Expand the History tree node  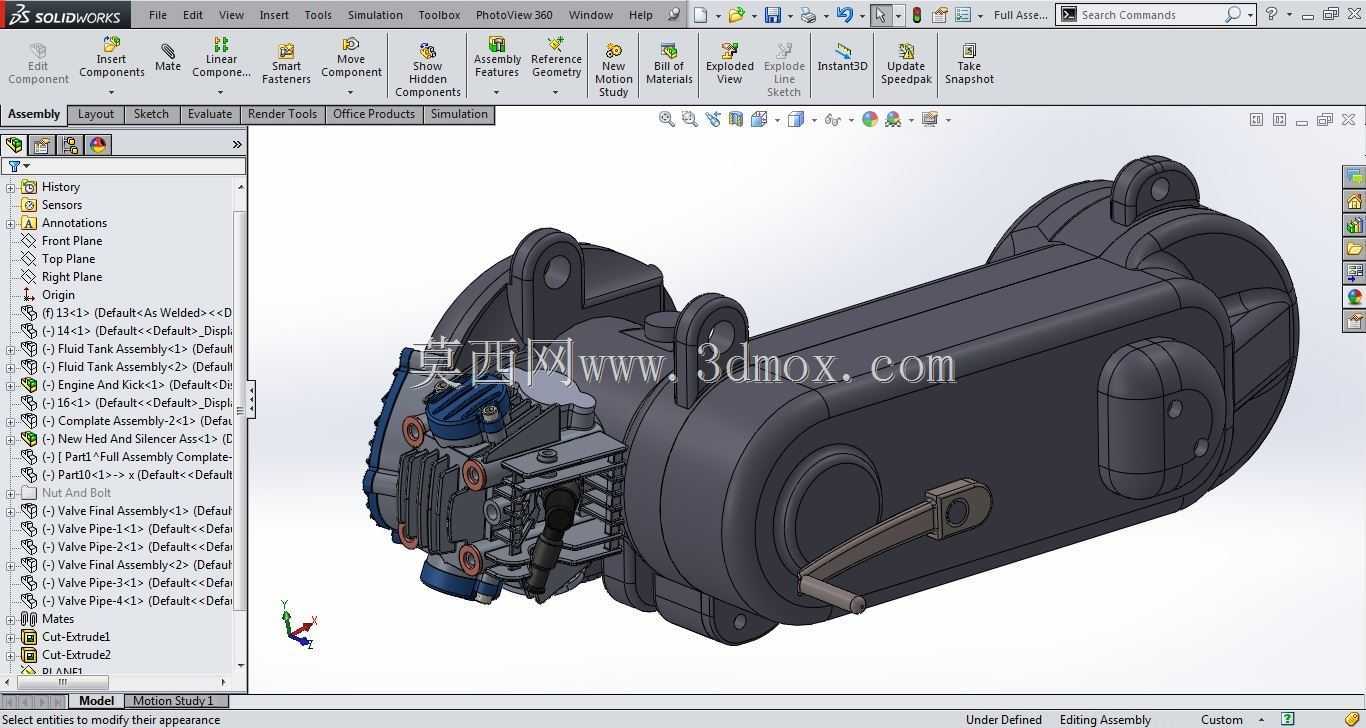11,187
